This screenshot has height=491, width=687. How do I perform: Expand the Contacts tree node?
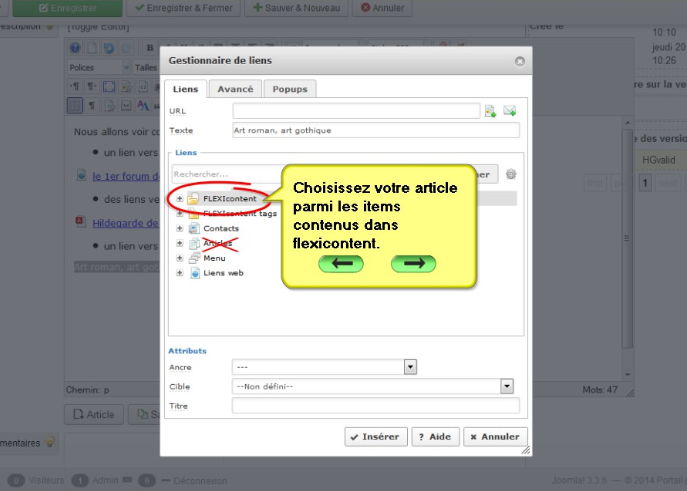pyautogui.click(x=180, y=228)
